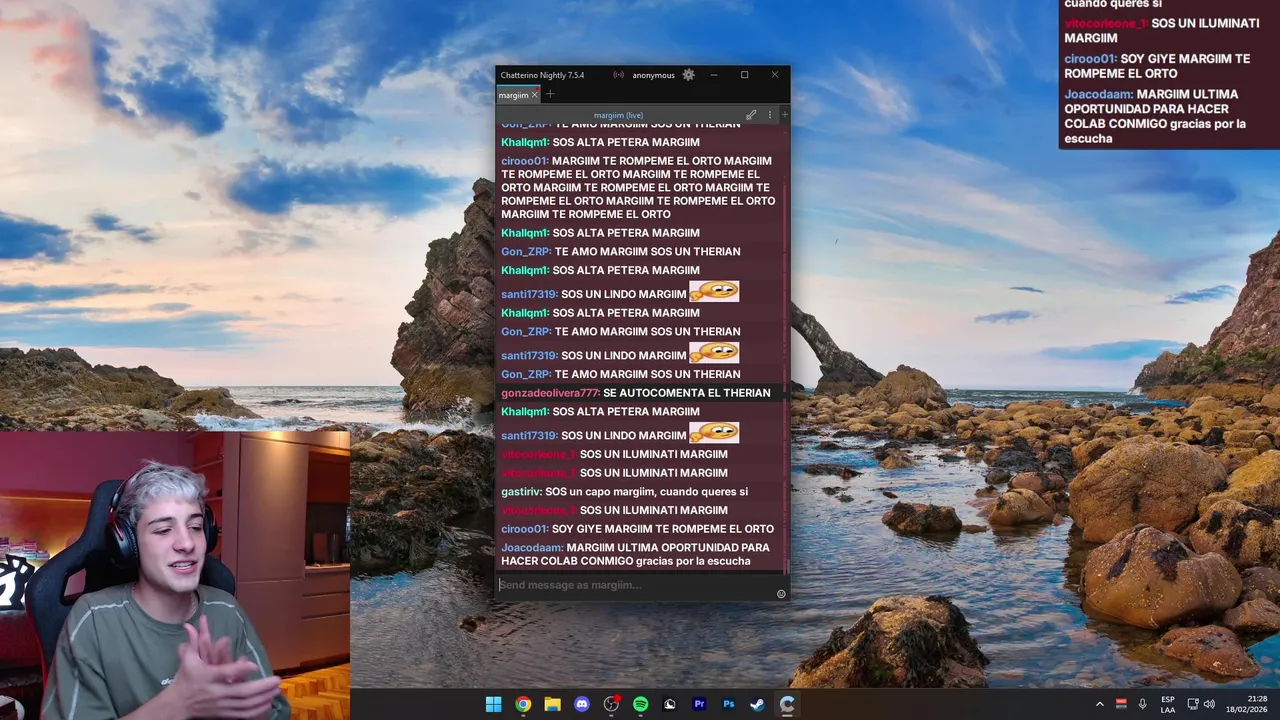Click taskbar icon with red notification dot
The height and width of the screenshot is (720, 1280).
611,704
